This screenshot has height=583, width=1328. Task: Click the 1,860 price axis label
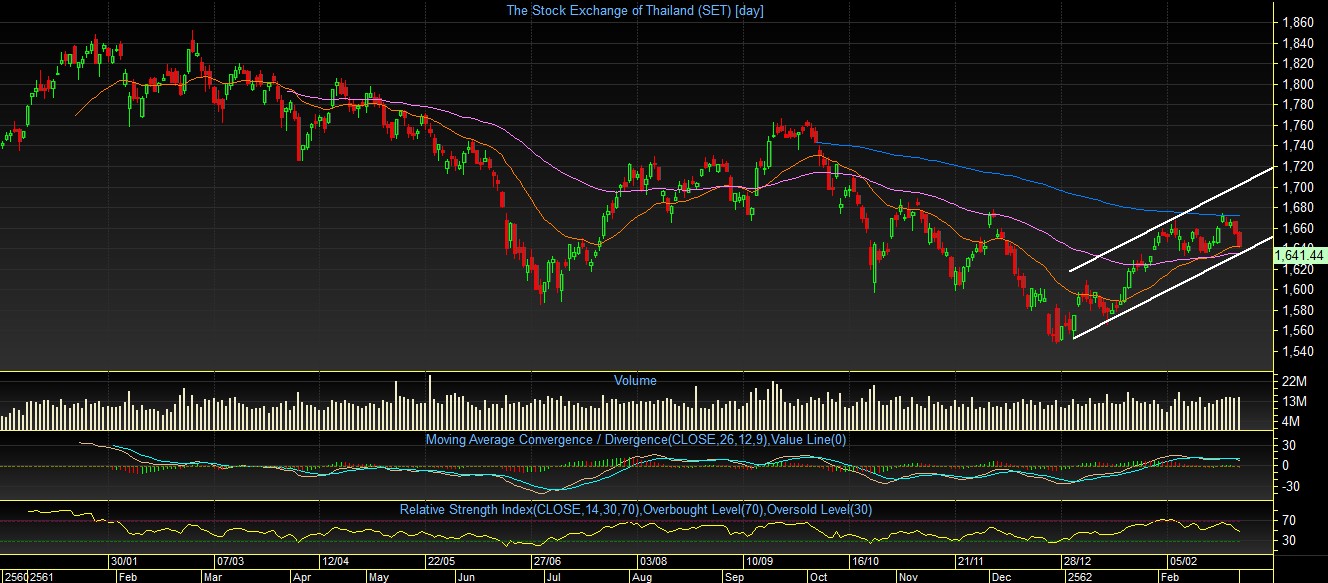(x=1297, y=22)
